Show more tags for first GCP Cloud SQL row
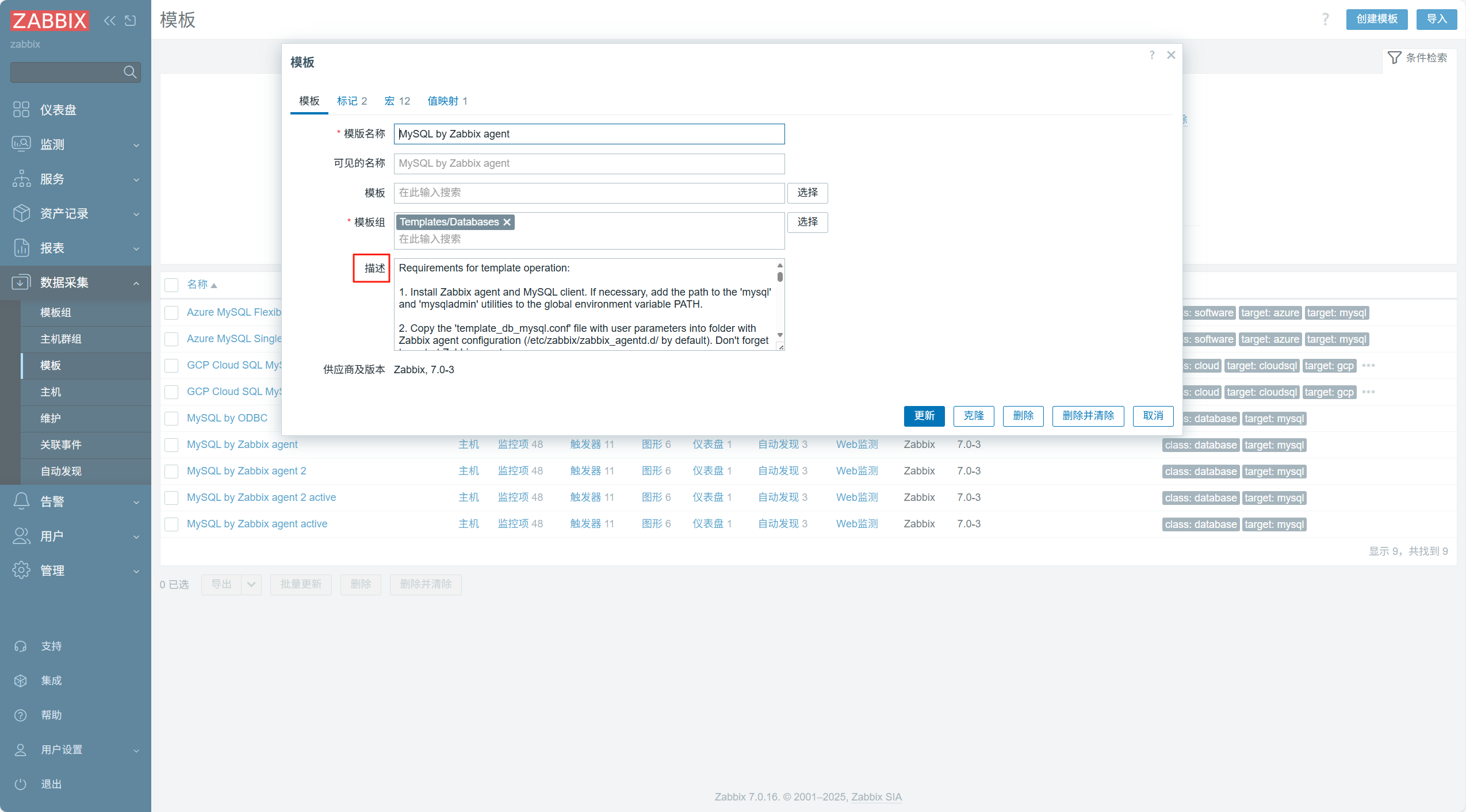 [1369, 366]
